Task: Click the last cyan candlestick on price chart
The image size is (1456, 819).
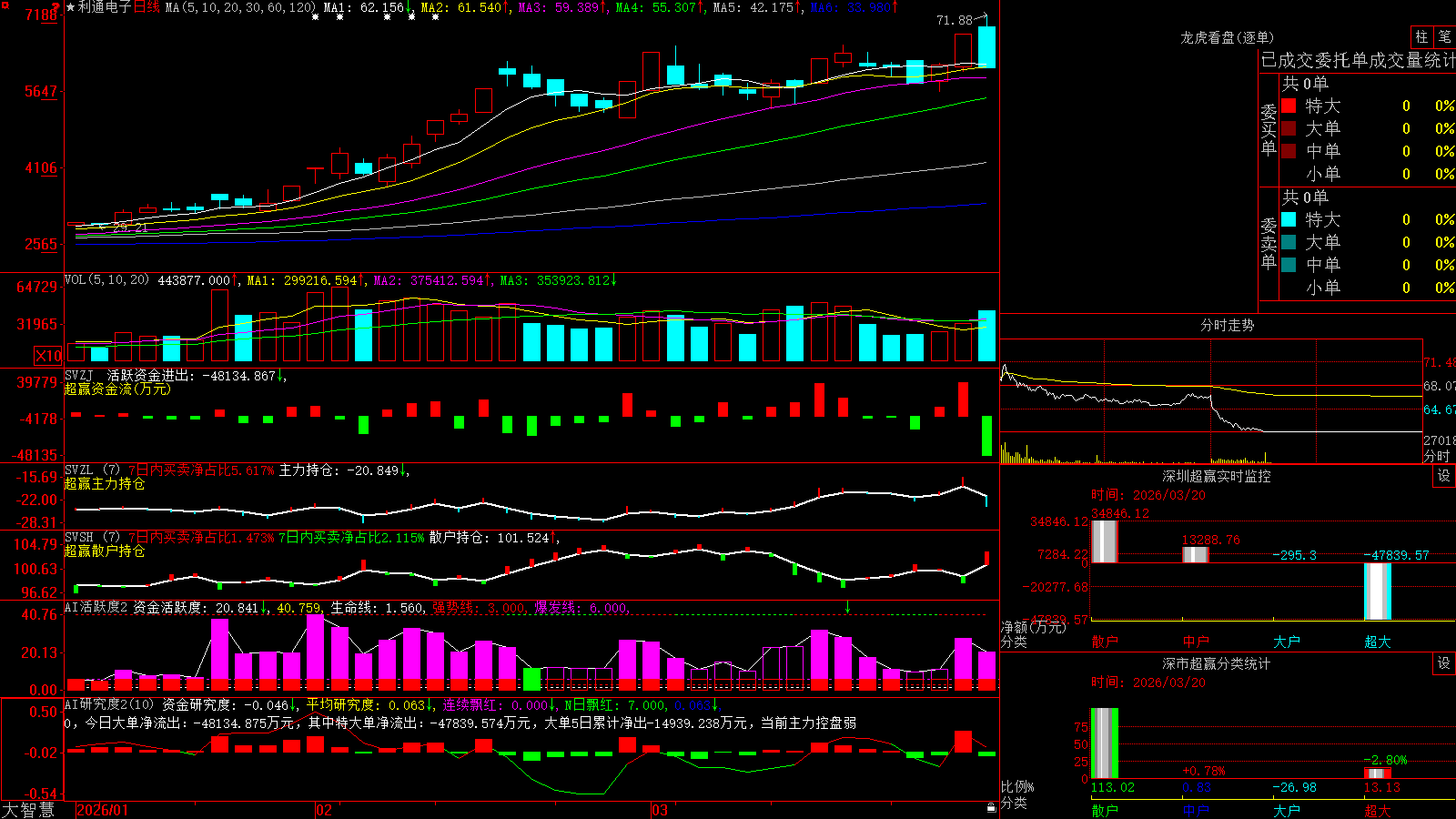Action: (986, 45)
